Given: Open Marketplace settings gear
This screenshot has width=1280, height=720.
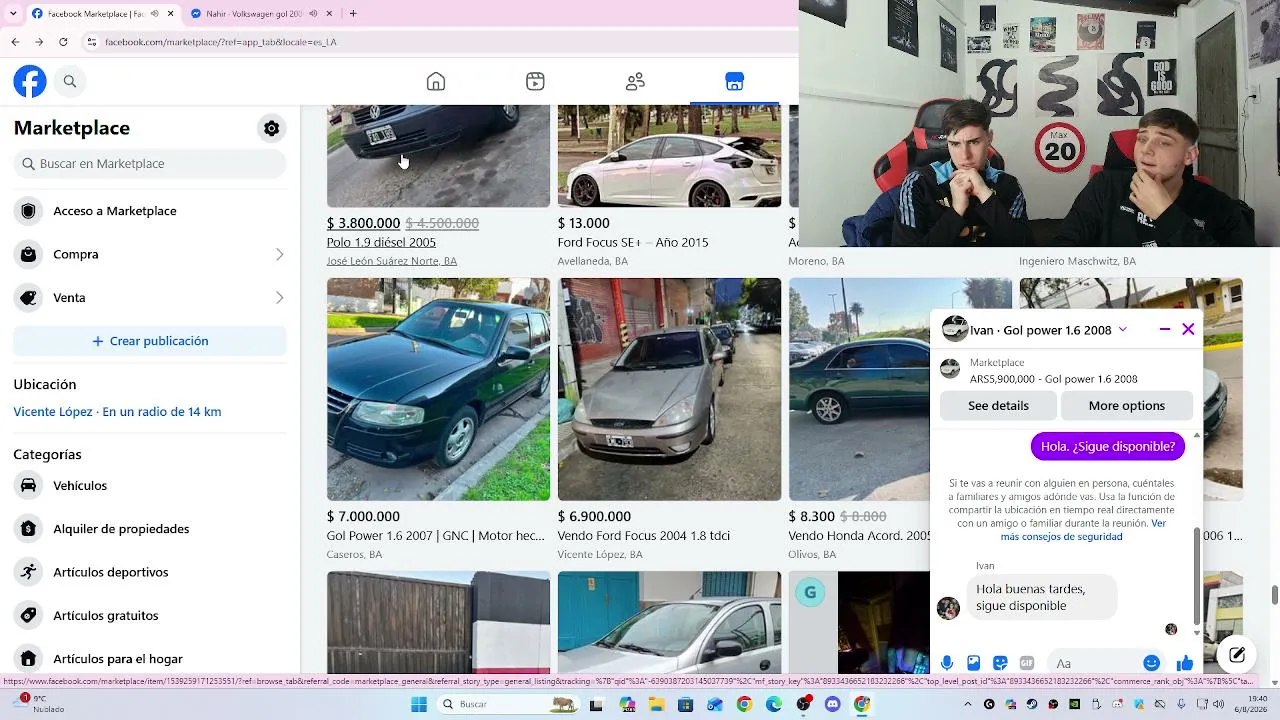Looking at the screenshot, I should (x=272, y=128).
